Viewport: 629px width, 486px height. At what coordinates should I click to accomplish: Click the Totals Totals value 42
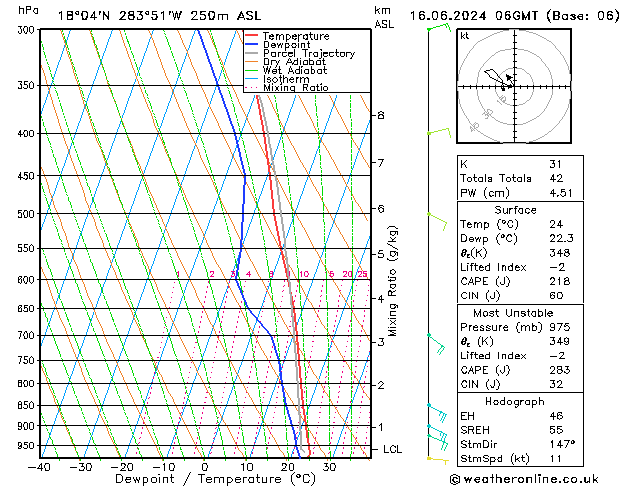(556, 178)
